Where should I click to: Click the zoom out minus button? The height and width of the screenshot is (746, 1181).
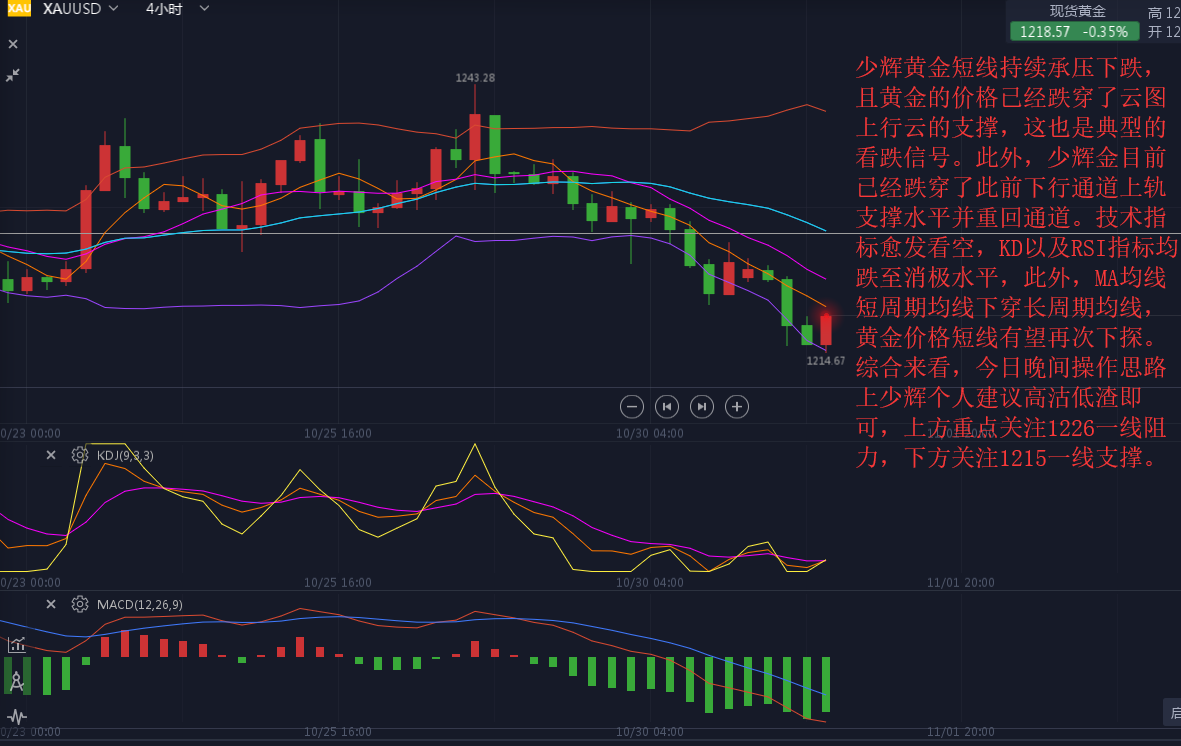click(631, 406)
